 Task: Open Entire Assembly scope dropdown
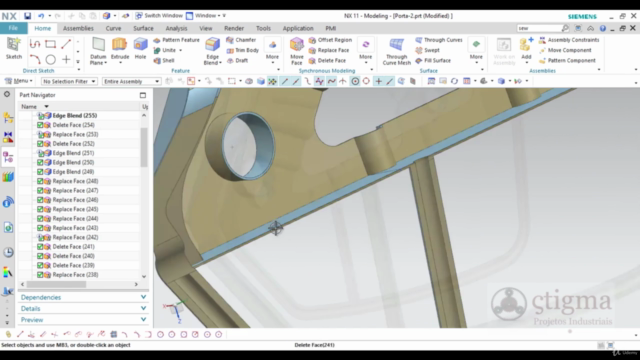point(131,81)
